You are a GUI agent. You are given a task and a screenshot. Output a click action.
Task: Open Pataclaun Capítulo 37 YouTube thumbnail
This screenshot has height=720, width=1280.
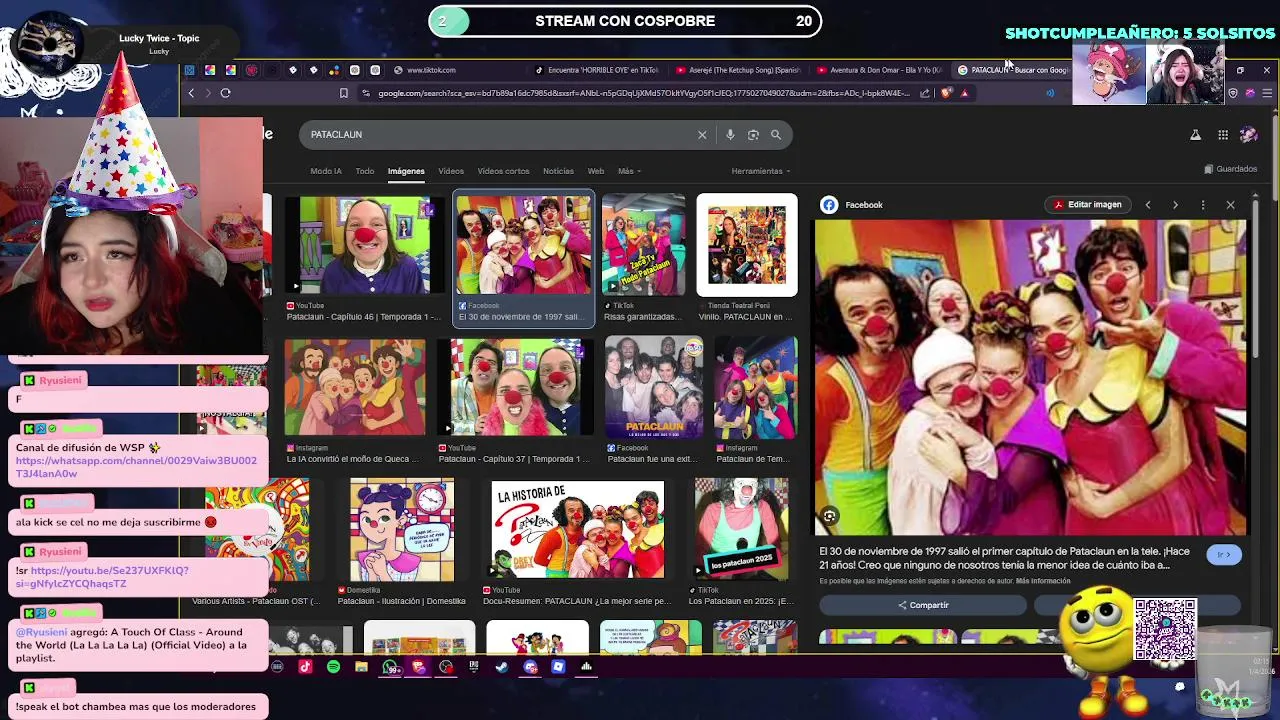coord(516,388)
